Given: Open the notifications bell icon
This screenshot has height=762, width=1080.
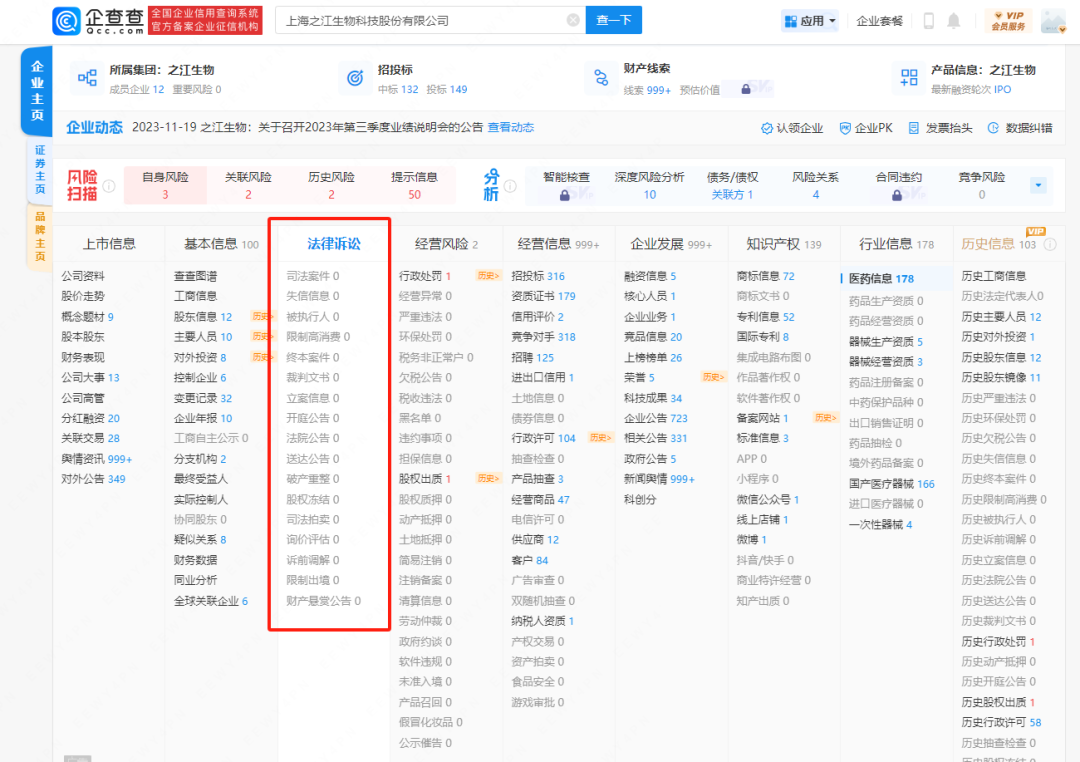Looking at the screenshot, I should [953, 21].
